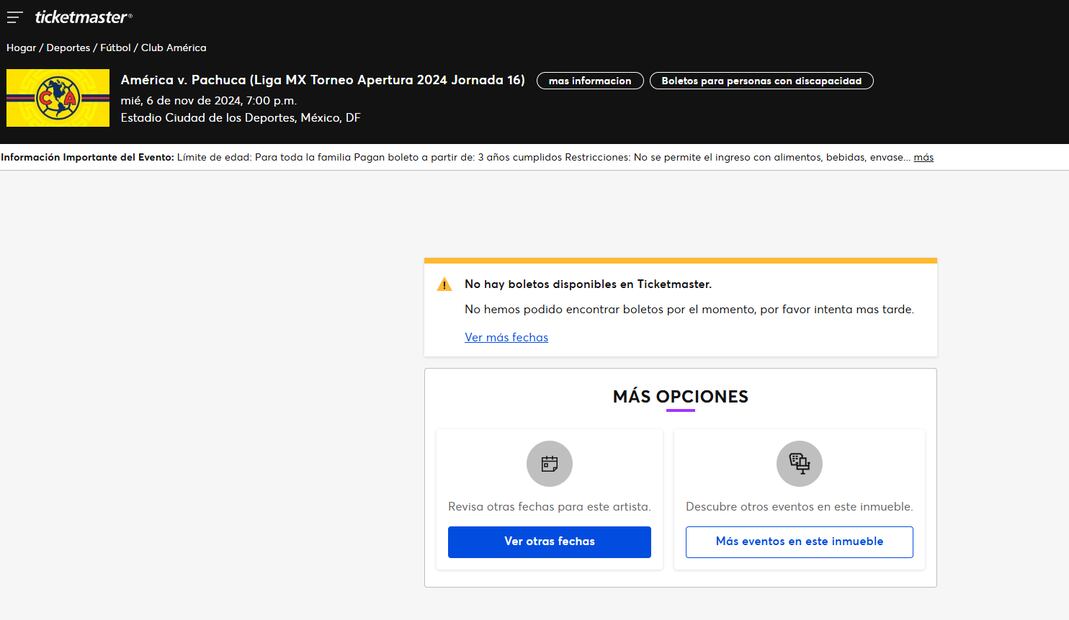The height and width of the screenshot is (620, 1069).
Task: Click the América v. Pachuca event title
Action: point(322,80)
